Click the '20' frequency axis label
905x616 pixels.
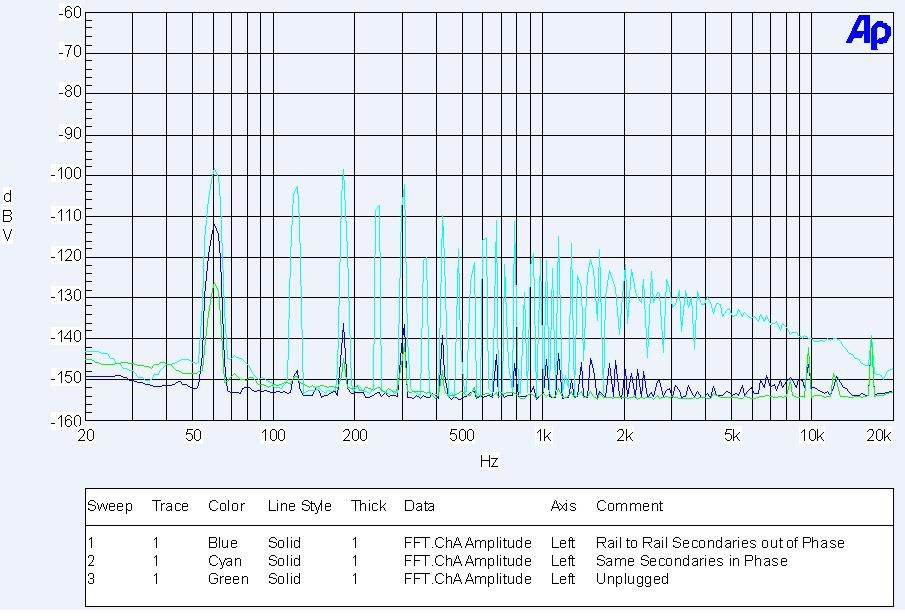click(86, 435)
